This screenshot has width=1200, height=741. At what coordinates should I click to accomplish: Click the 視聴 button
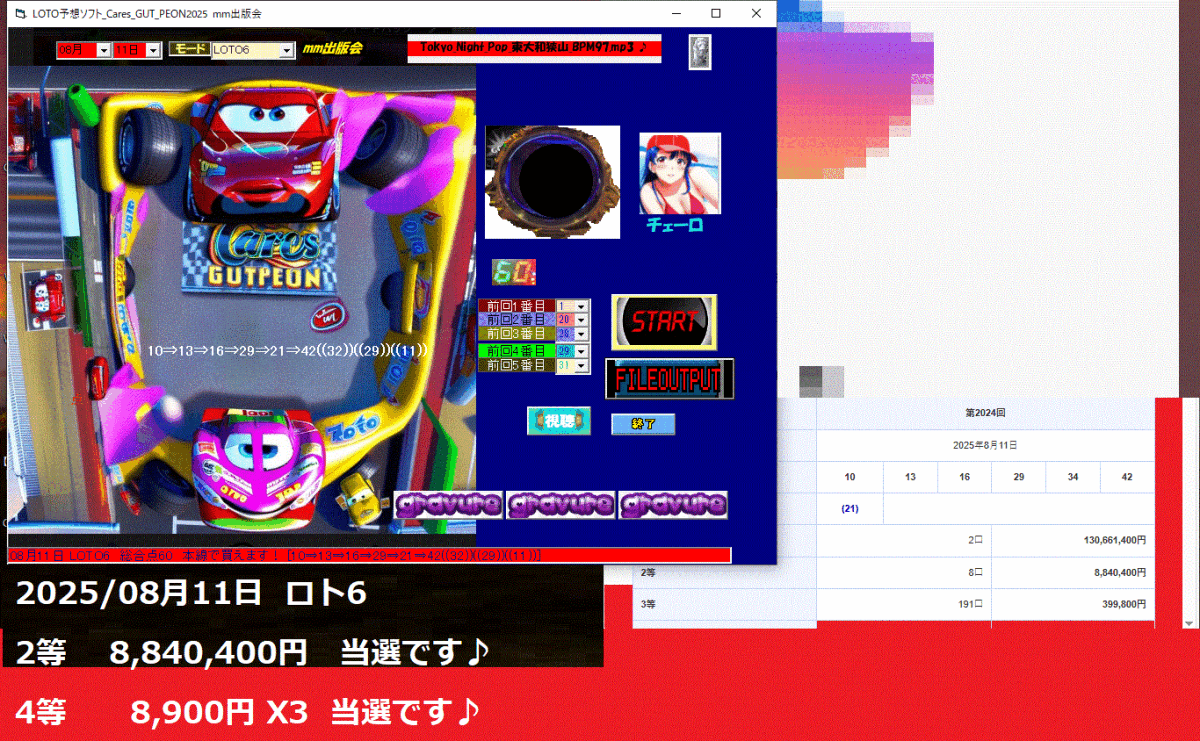pos(559,421)
